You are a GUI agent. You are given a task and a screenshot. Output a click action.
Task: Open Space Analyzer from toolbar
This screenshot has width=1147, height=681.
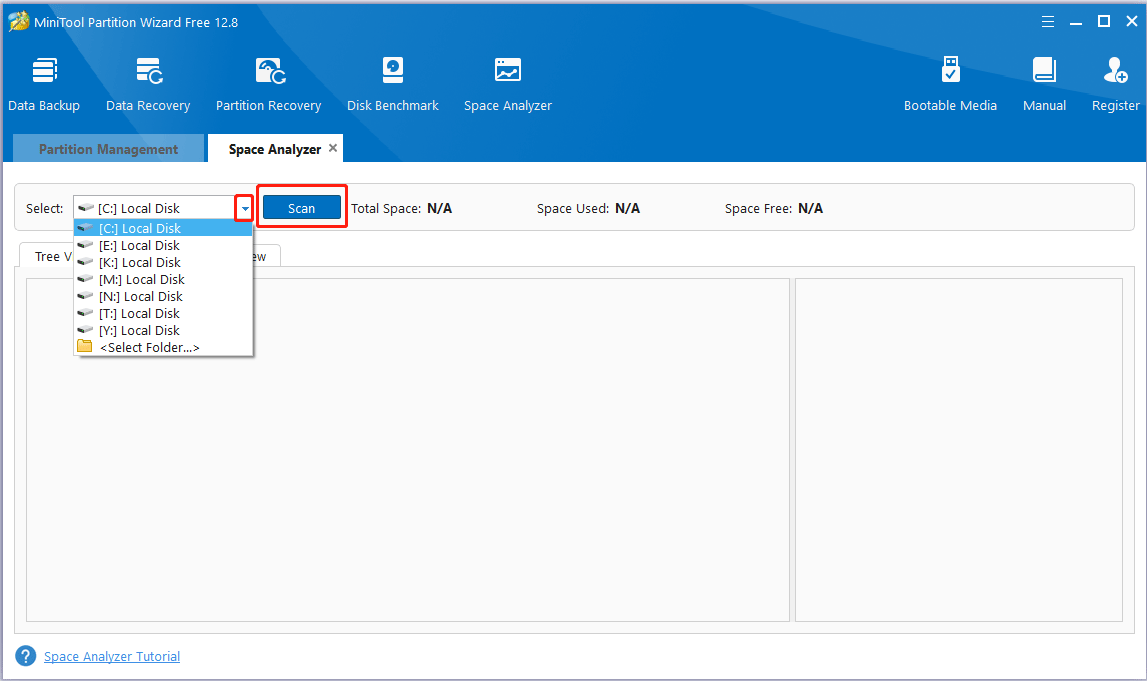(x=508, y=84)
